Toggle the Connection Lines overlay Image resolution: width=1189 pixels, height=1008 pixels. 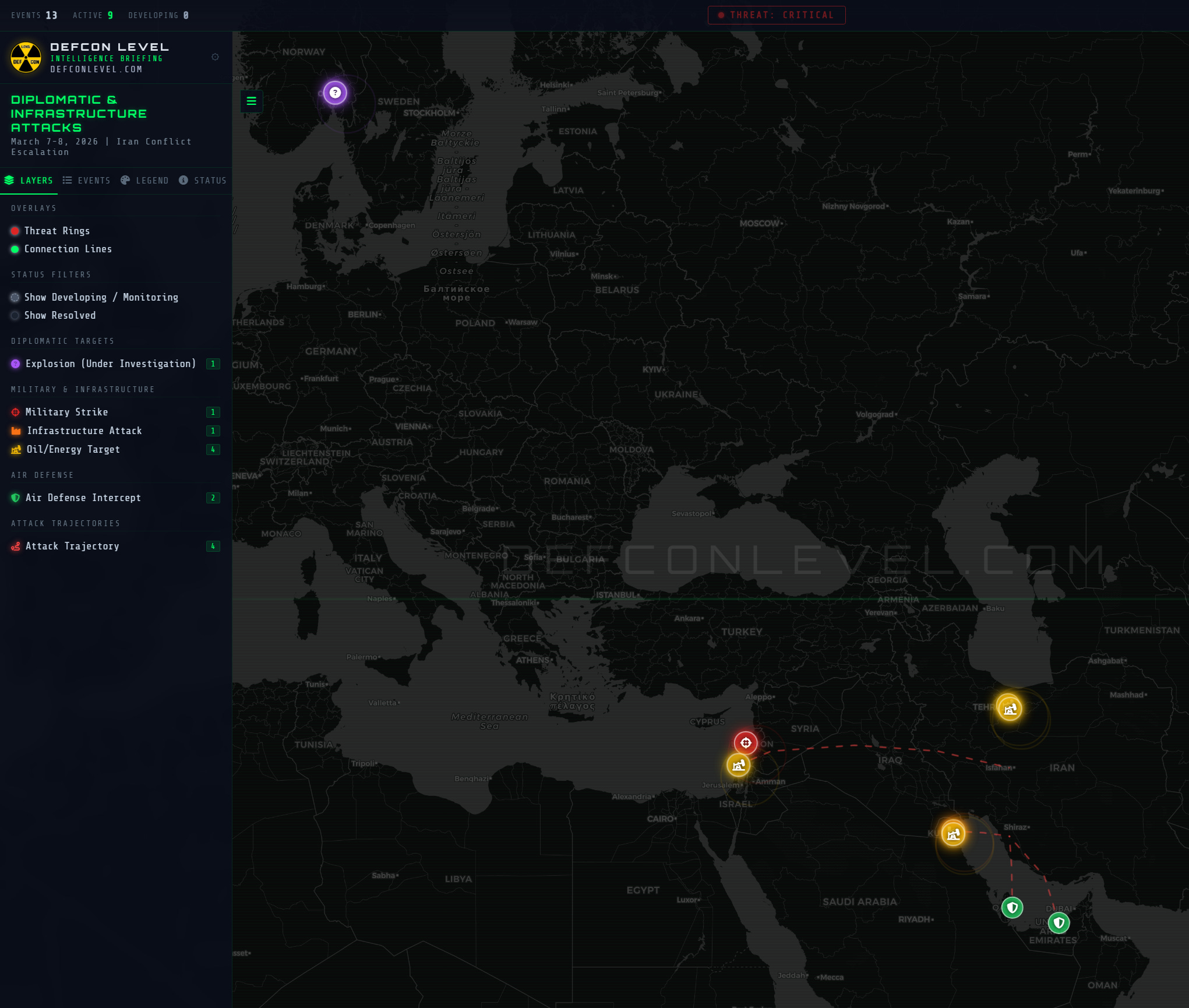[x=68, y=249]
